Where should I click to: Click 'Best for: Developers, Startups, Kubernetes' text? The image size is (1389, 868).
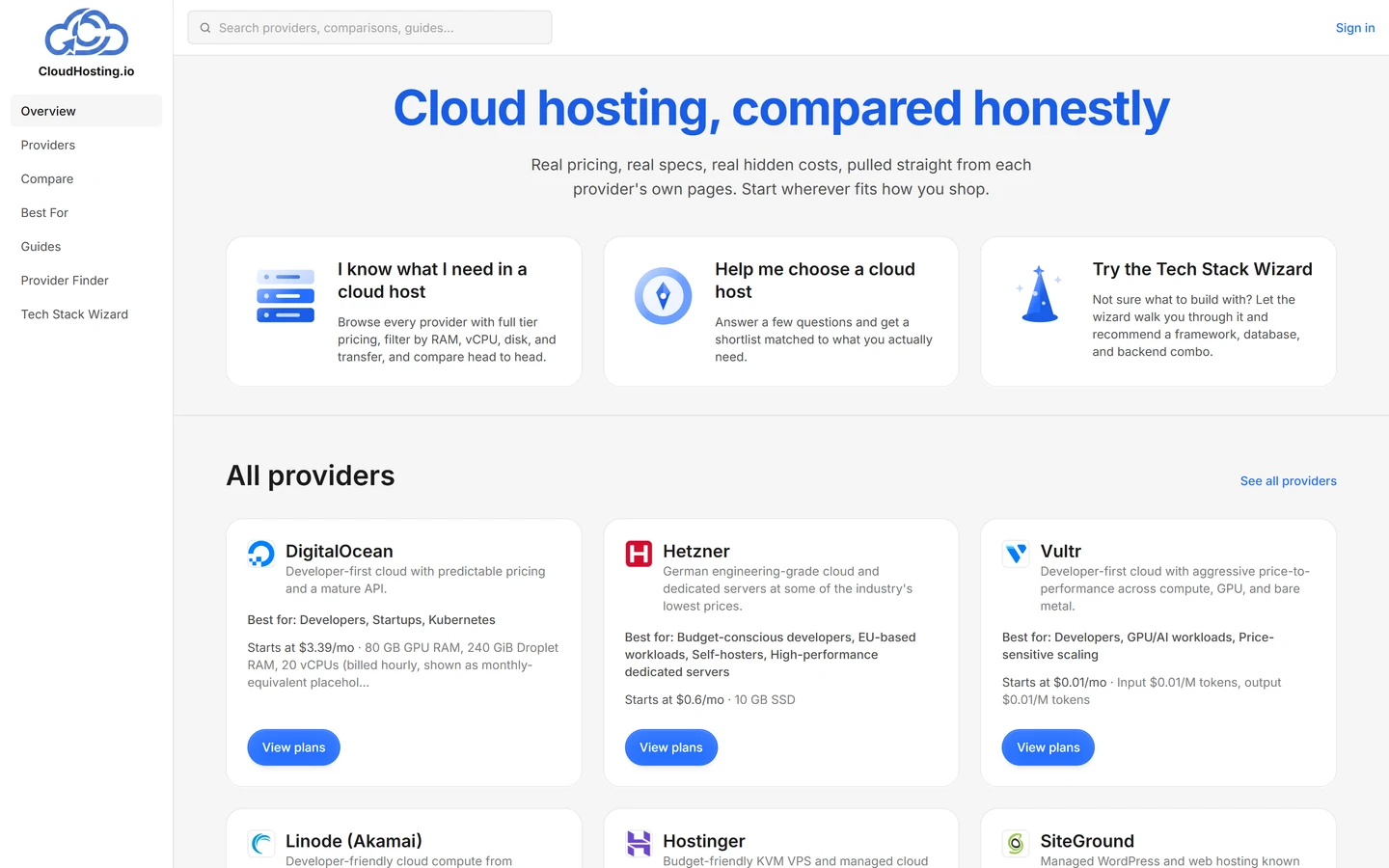(x=371, y=620)
